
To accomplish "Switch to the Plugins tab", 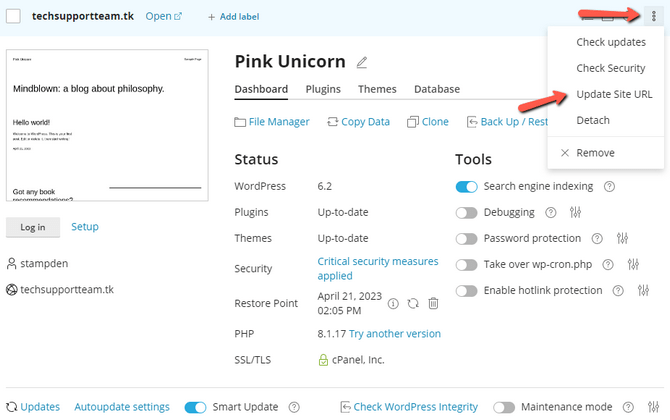I will point(323,89).
